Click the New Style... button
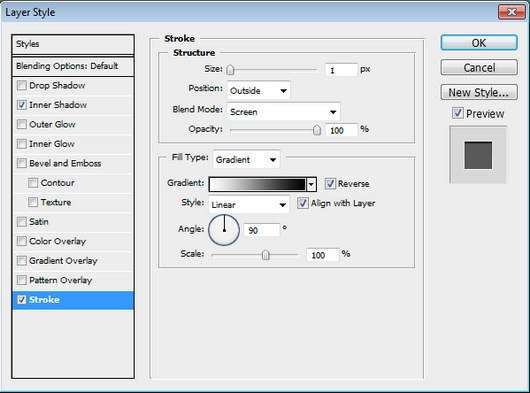This screenshot has width=530, height=393. coord(479,92)
